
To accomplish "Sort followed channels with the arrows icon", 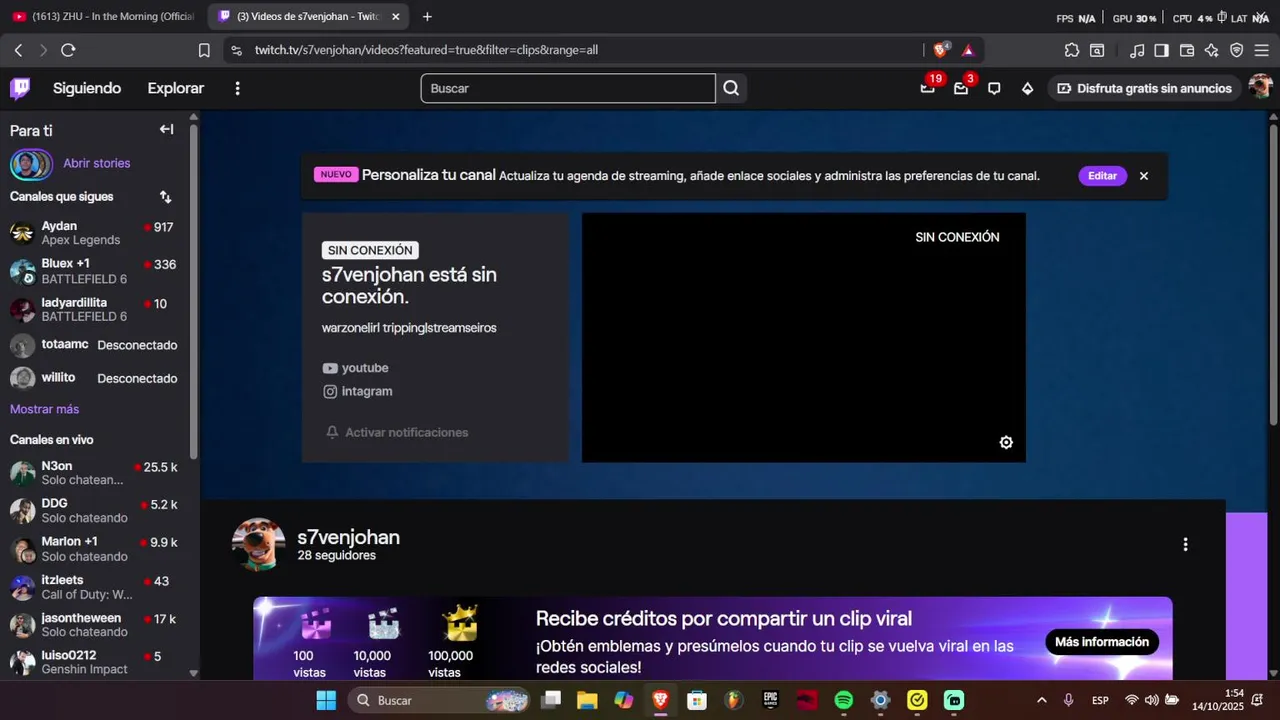I will [165, 197].
